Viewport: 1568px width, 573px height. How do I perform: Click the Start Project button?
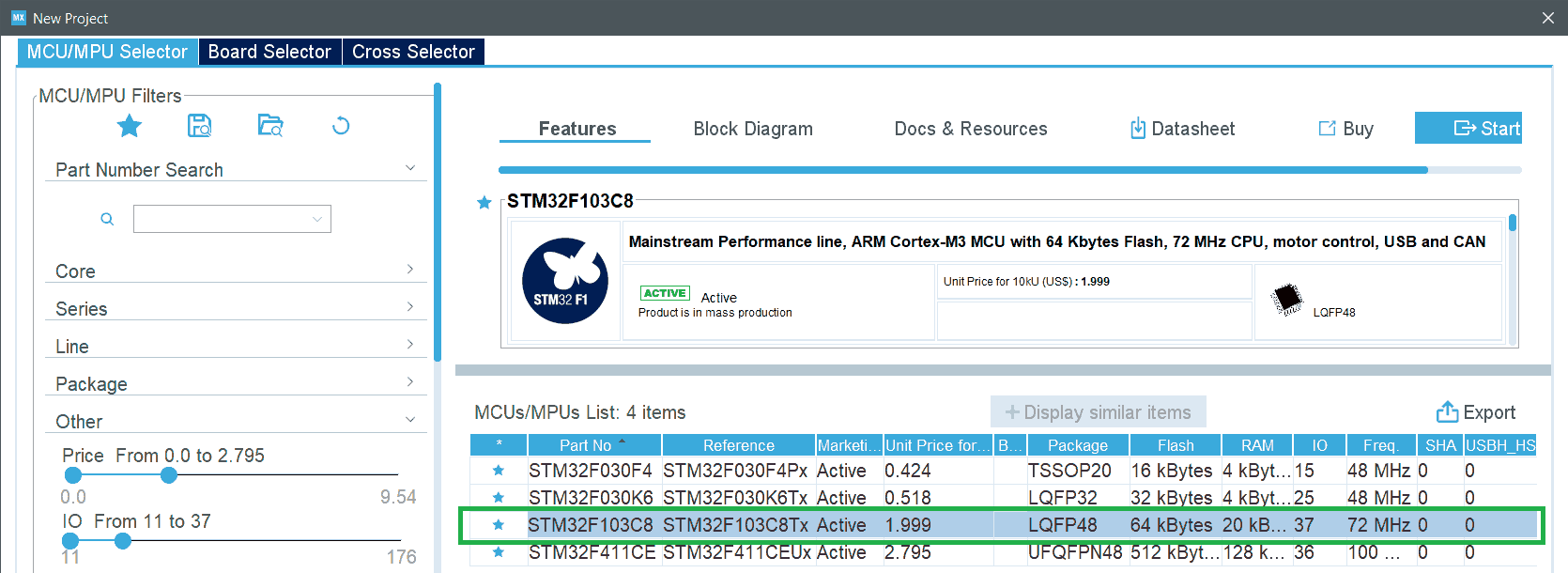pyautogui.click(x=1468, y=129)
